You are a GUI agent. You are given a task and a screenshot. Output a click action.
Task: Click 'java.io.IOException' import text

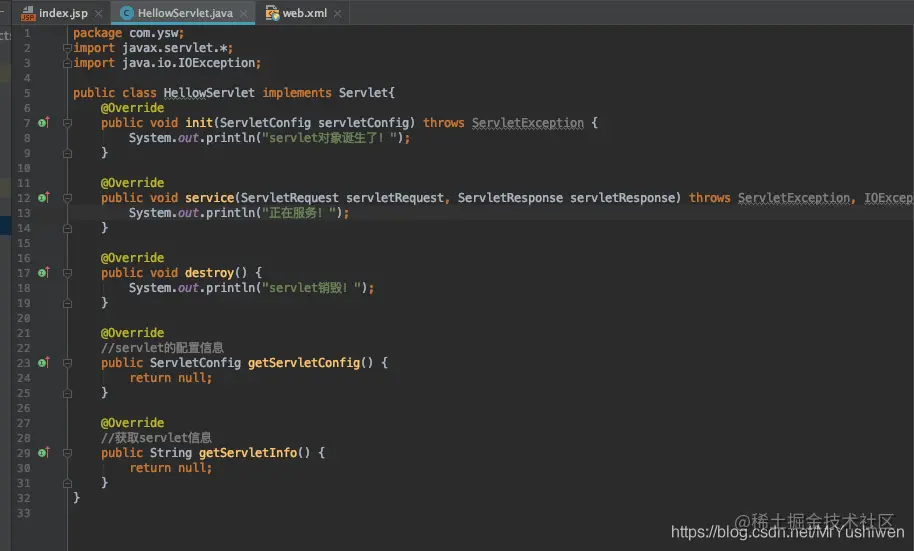(x=191, y=62)
